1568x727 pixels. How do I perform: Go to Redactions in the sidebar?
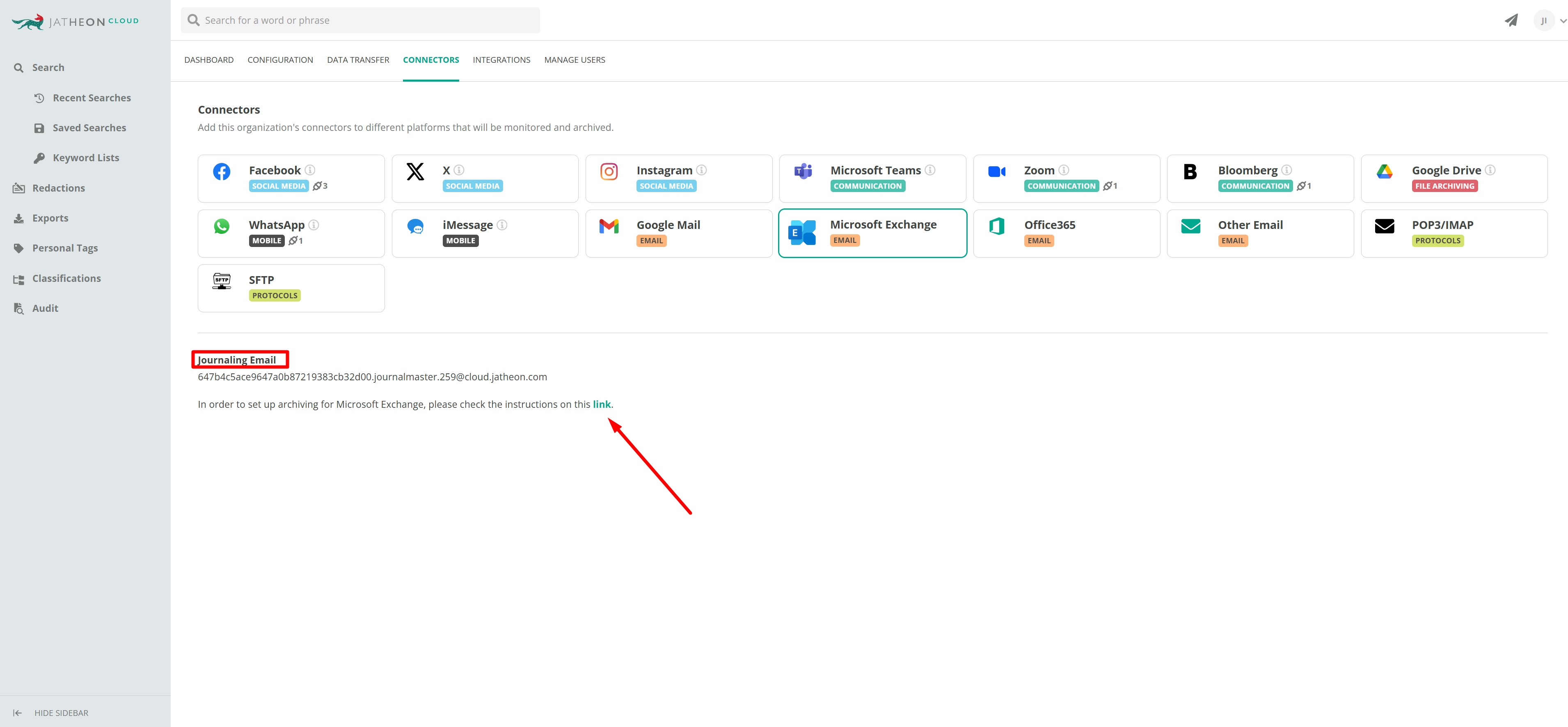[x=58, y=188]
